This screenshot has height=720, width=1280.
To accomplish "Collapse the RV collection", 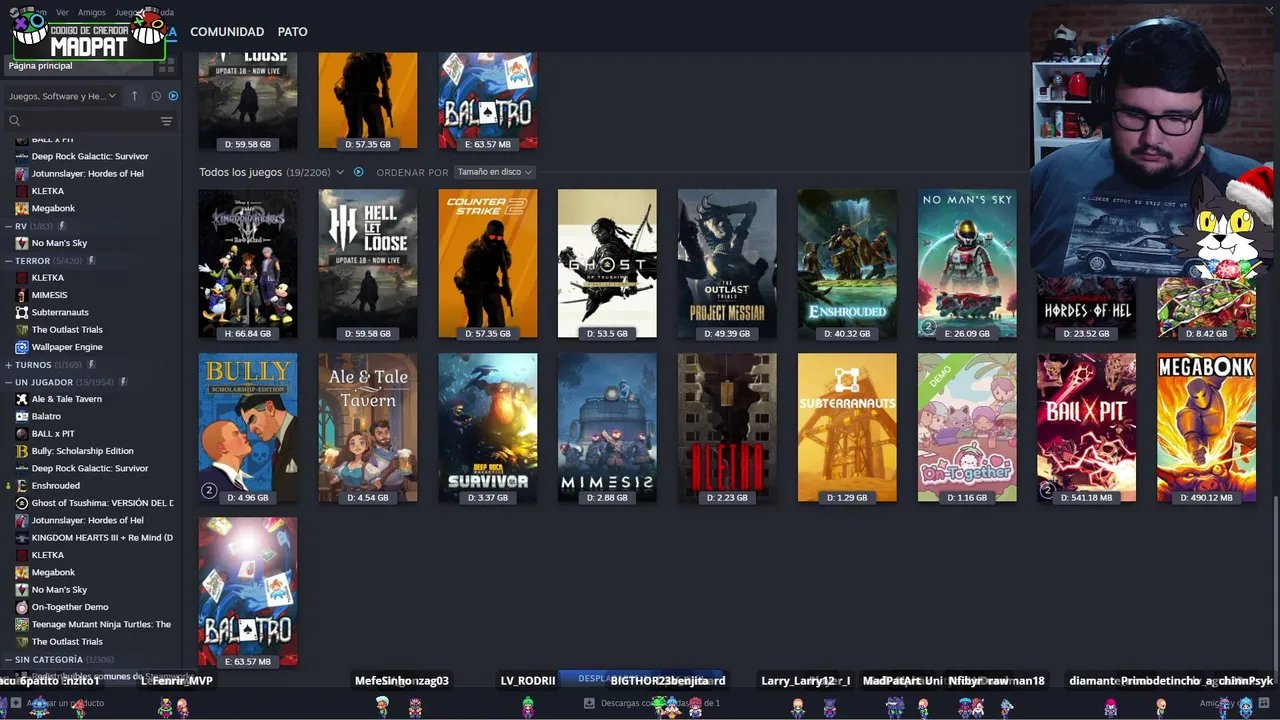I will point(8,226).
